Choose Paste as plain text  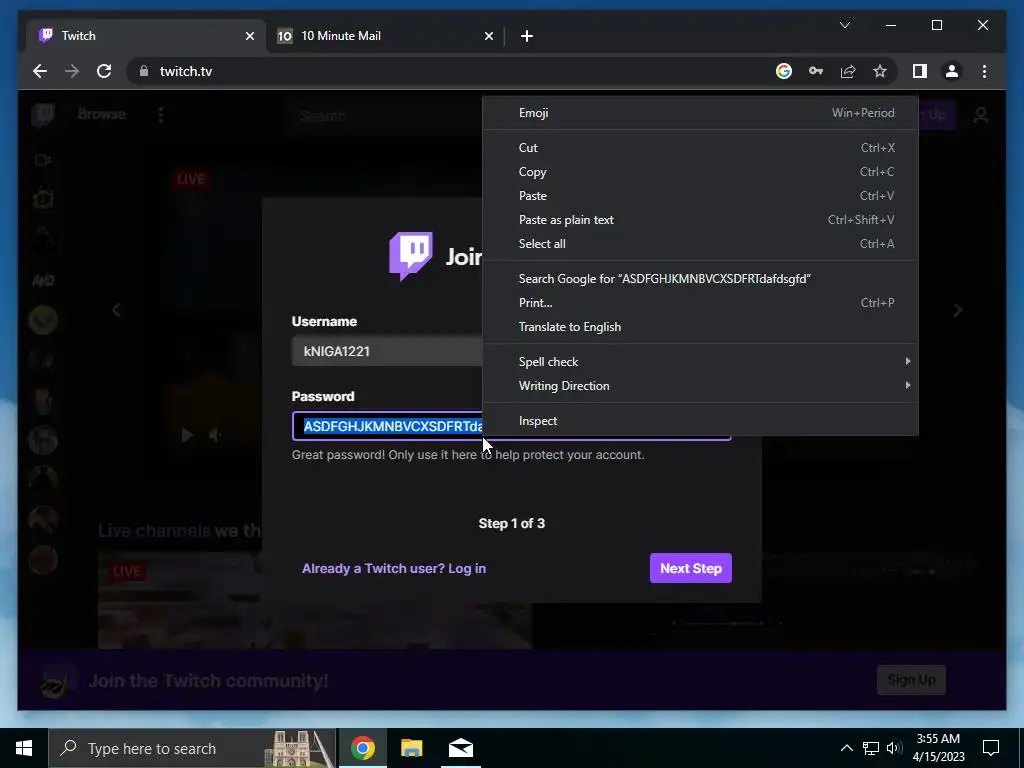pos(700,220)
